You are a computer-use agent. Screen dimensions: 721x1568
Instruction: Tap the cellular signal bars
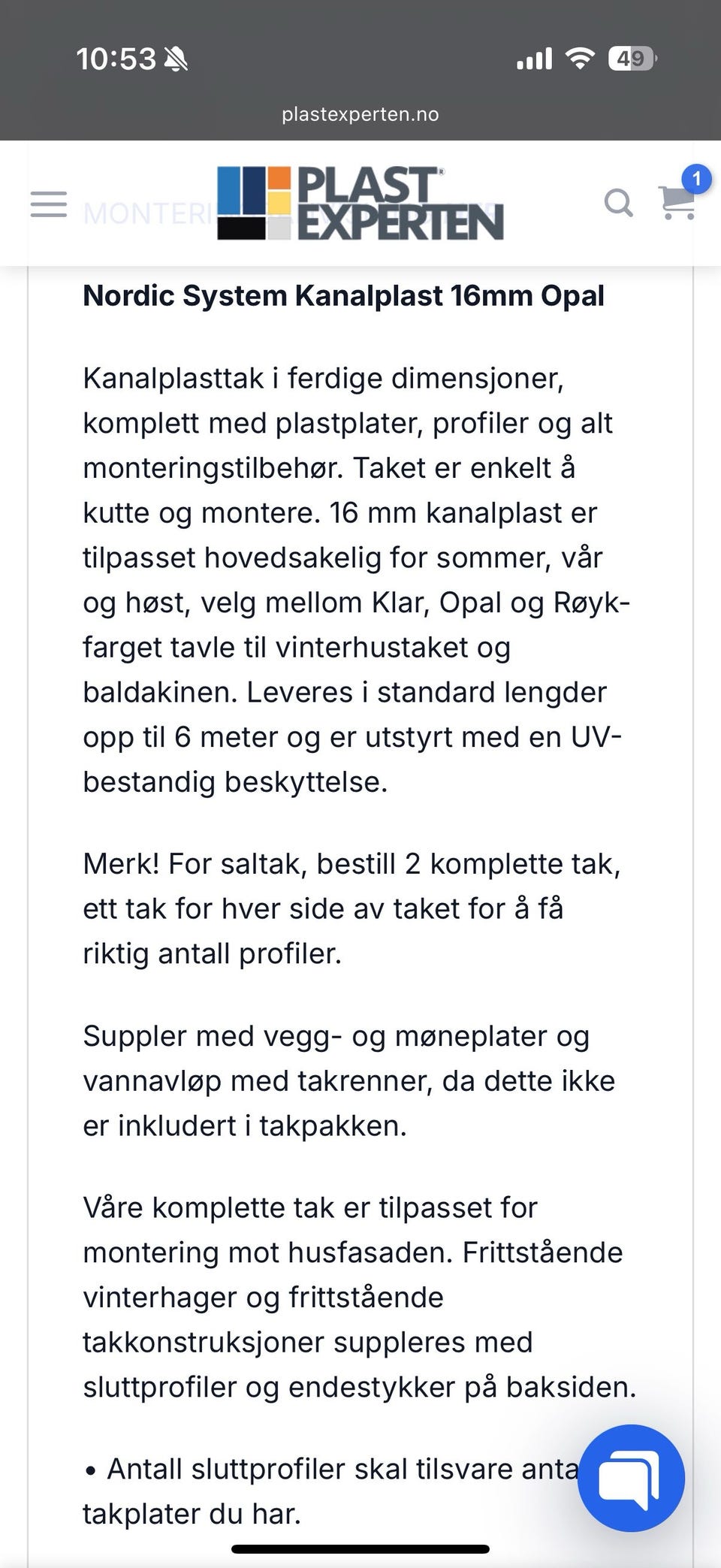(534, 59)
